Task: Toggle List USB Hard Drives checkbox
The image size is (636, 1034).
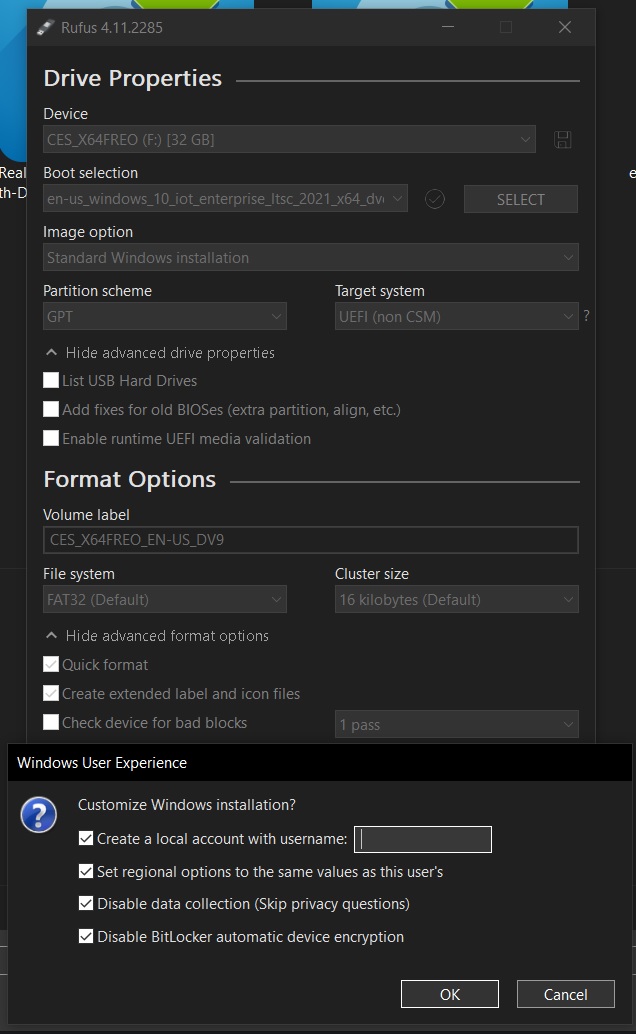Action: click(51, 380)
